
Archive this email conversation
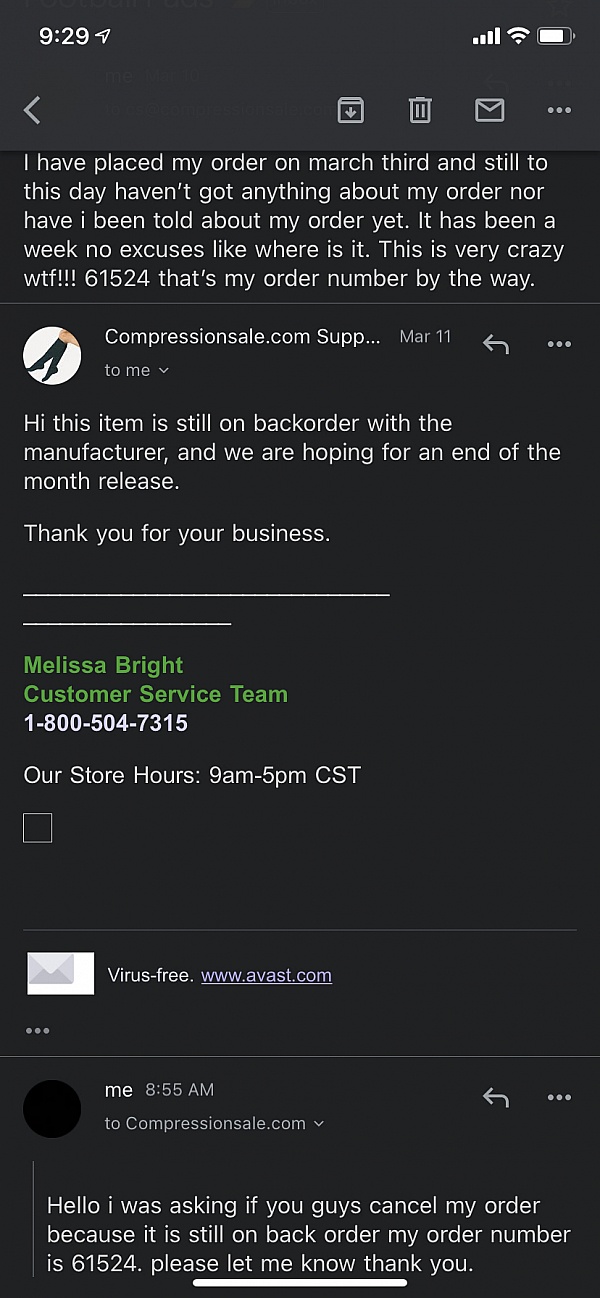[350, 110]
